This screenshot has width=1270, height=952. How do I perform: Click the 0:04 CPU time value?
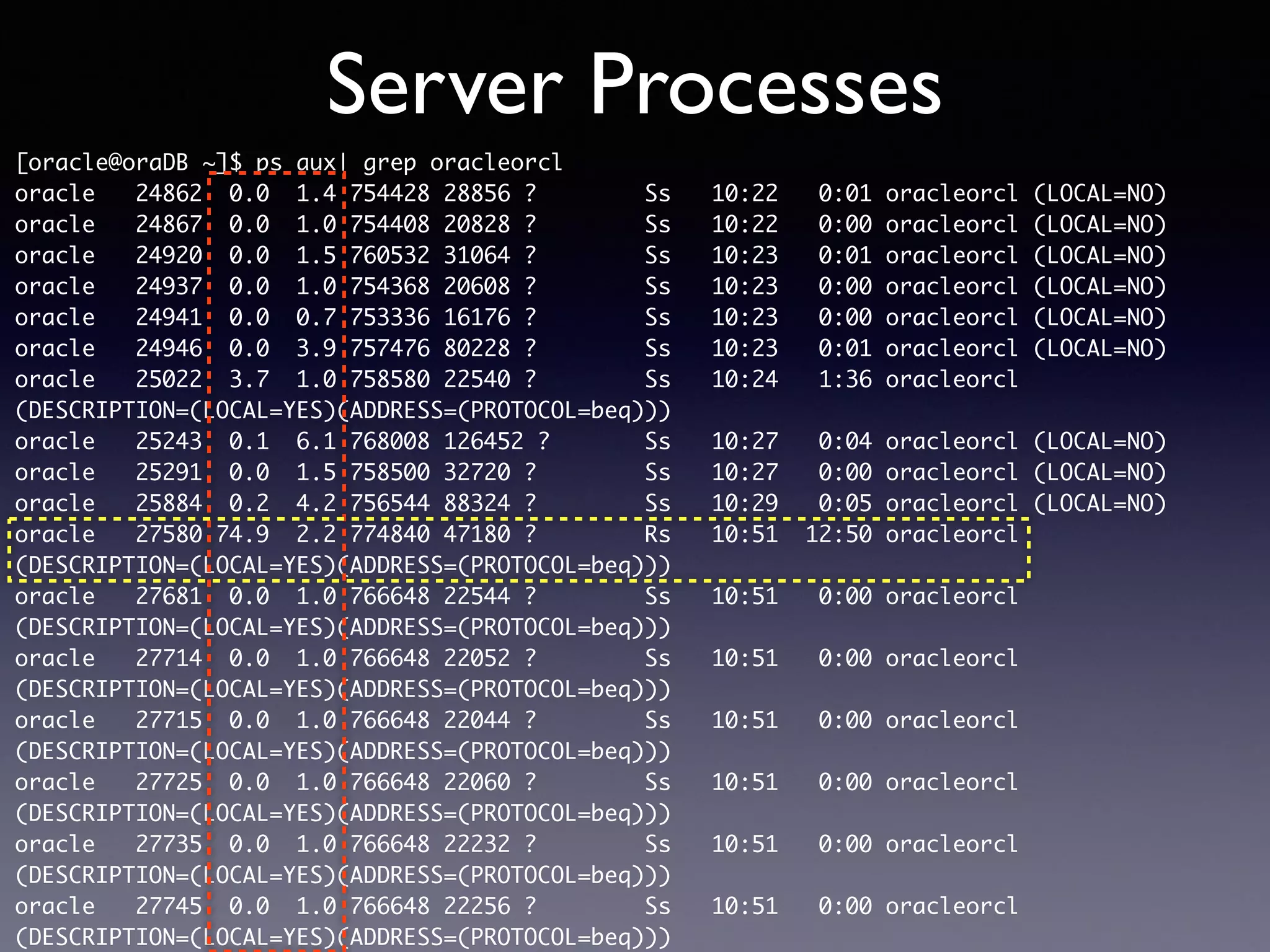(845, 441)
